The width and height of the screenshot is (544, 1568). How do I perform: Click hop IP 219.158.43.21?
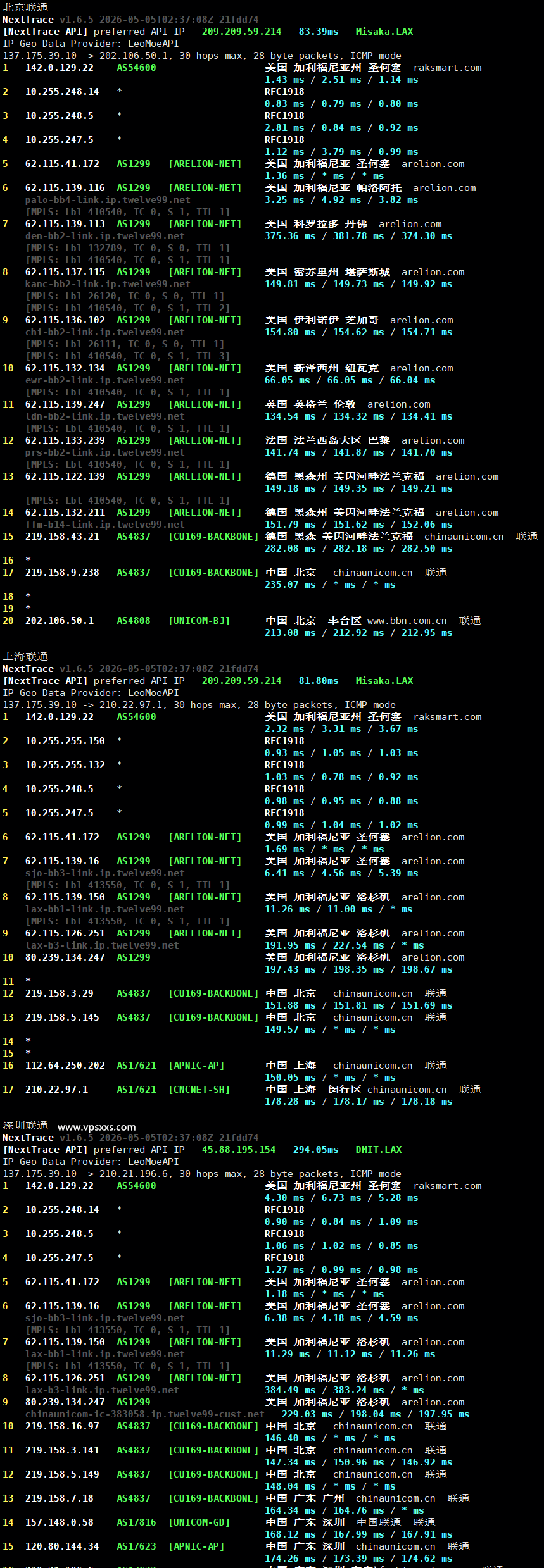(x=62, y=537)
